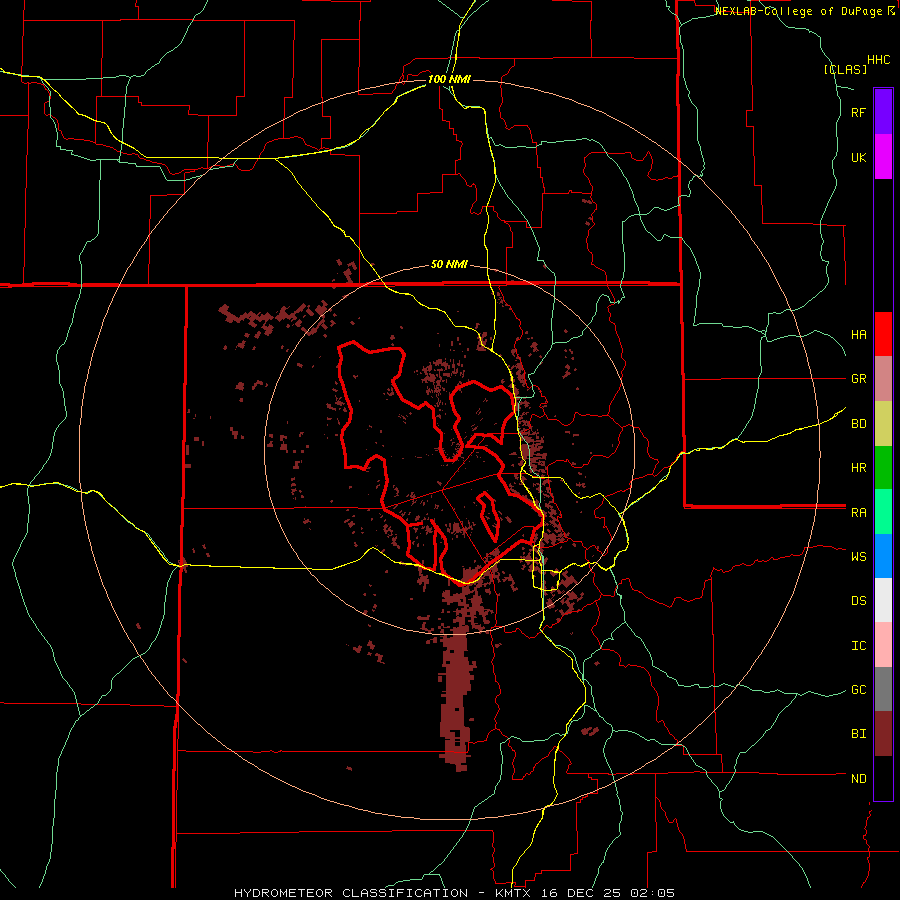Click the WS legend label
This screenshot has width=900, height=900.
tap(859, 556)
